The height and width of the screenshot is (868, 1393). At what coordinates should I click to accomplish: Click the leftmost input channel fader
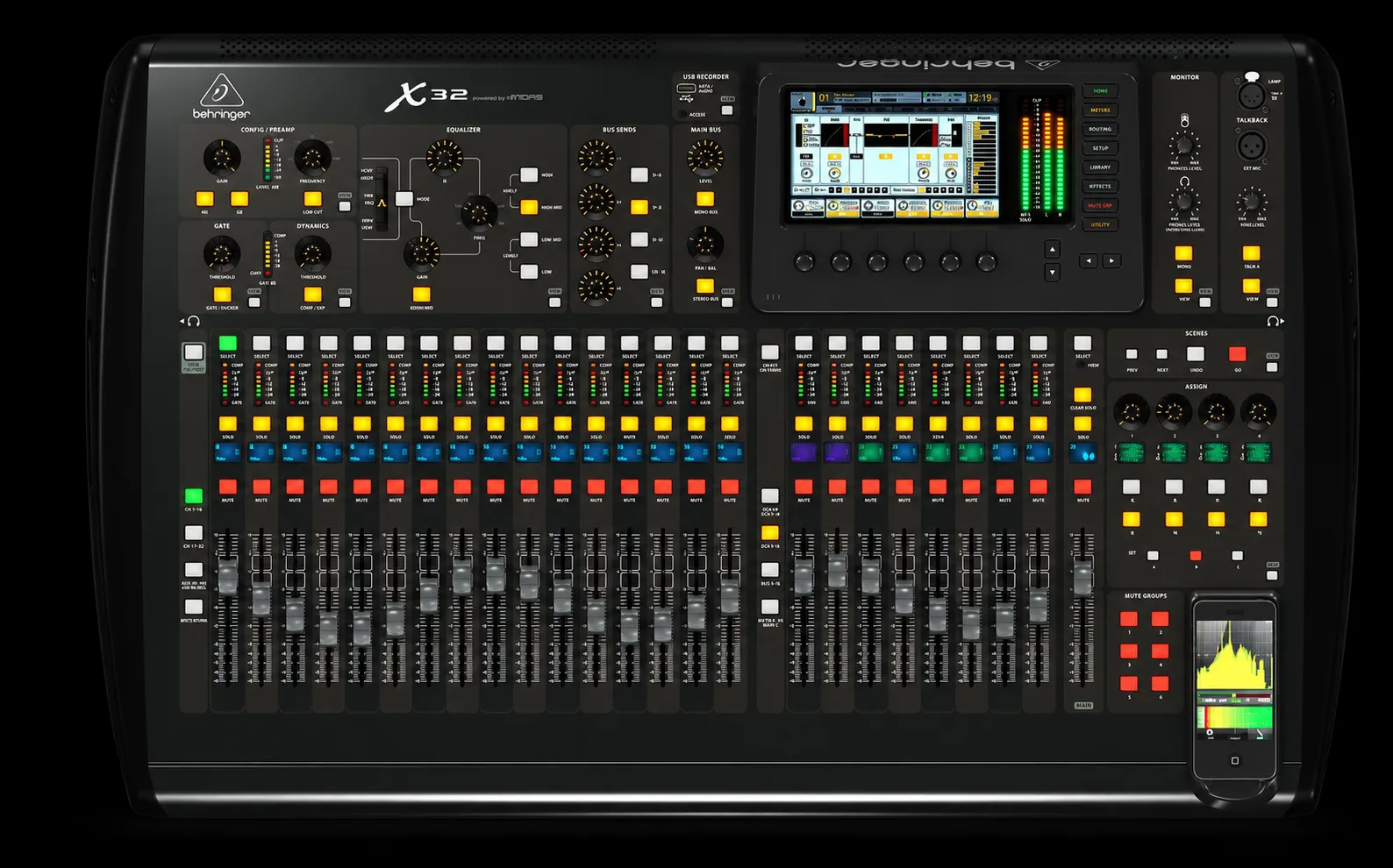tap(228, 577)
